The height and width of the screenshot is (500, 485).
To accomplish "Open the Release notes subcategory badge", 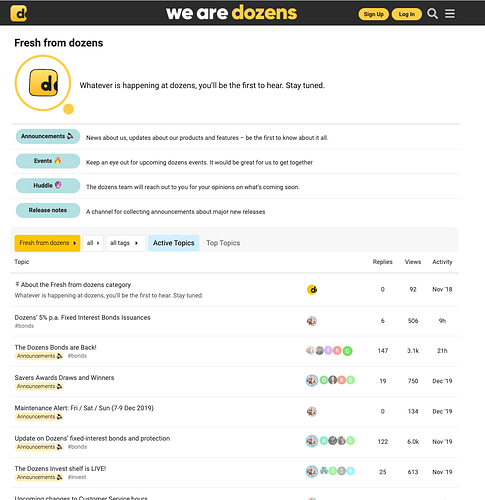I will [x=48, y=210].
